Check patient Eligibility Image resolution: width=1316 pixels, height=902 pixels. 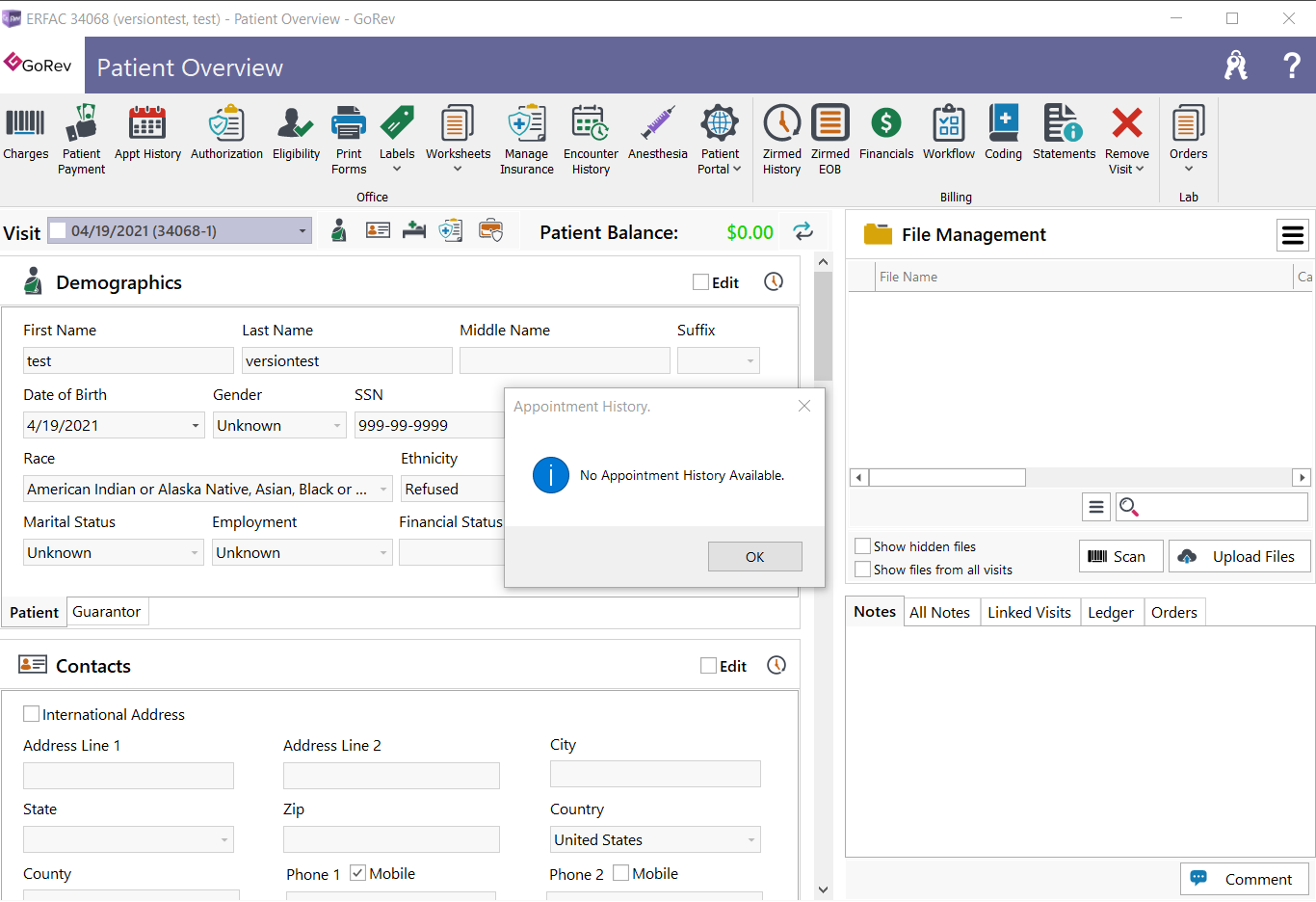coord(296,133)
